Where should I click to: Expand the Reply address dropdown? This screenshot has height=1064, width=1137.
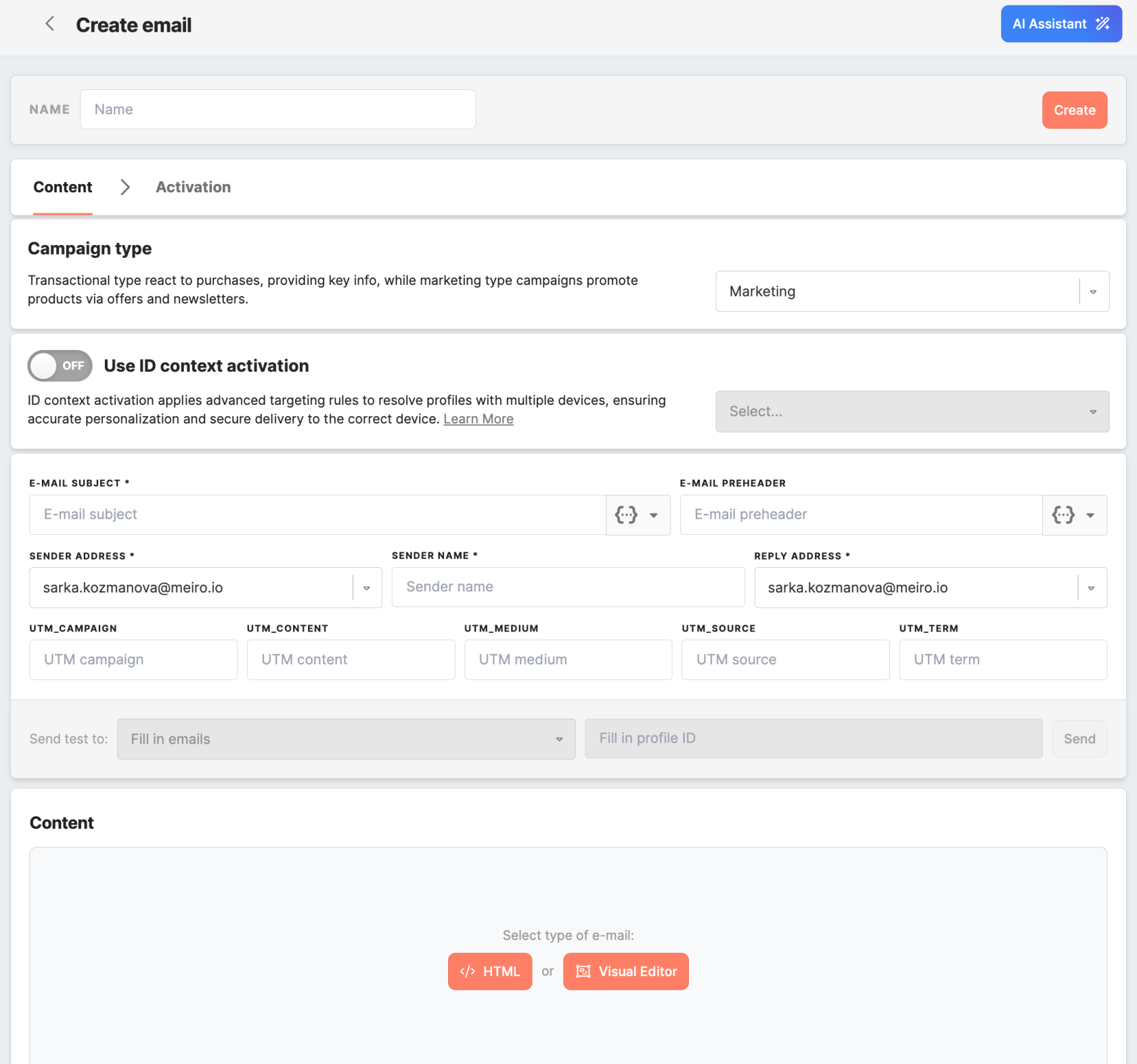(x=1091, y=588)
